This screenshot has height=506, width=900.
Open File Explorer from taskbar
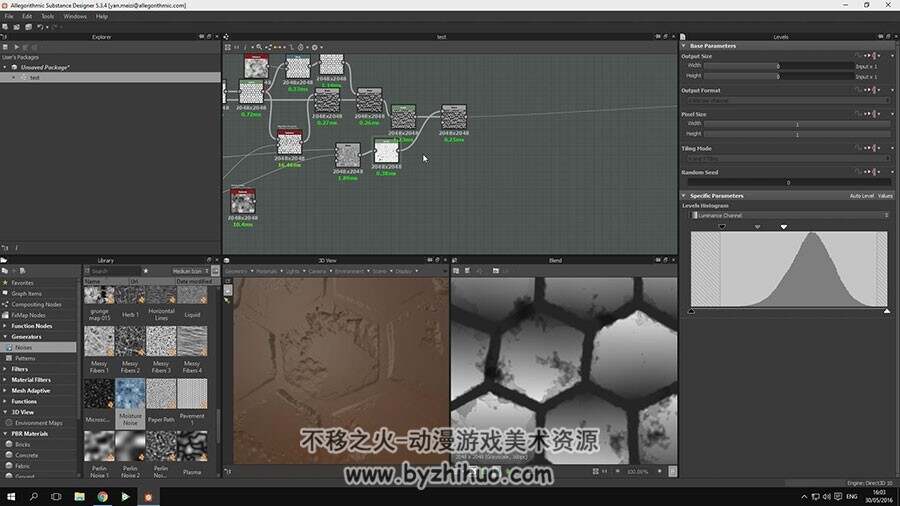pyautogui.click(x=79, y=497)
